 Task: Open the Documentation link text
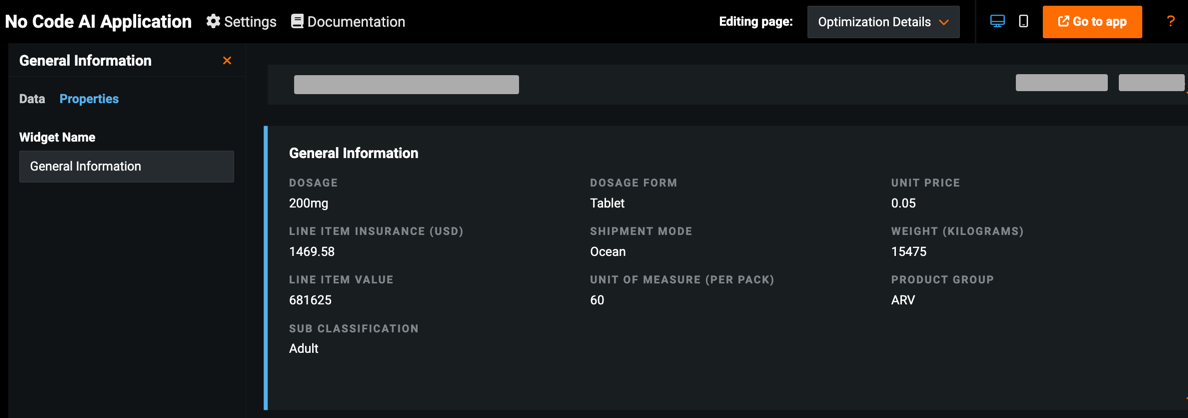pyautogui.click(x=356, y=21)
